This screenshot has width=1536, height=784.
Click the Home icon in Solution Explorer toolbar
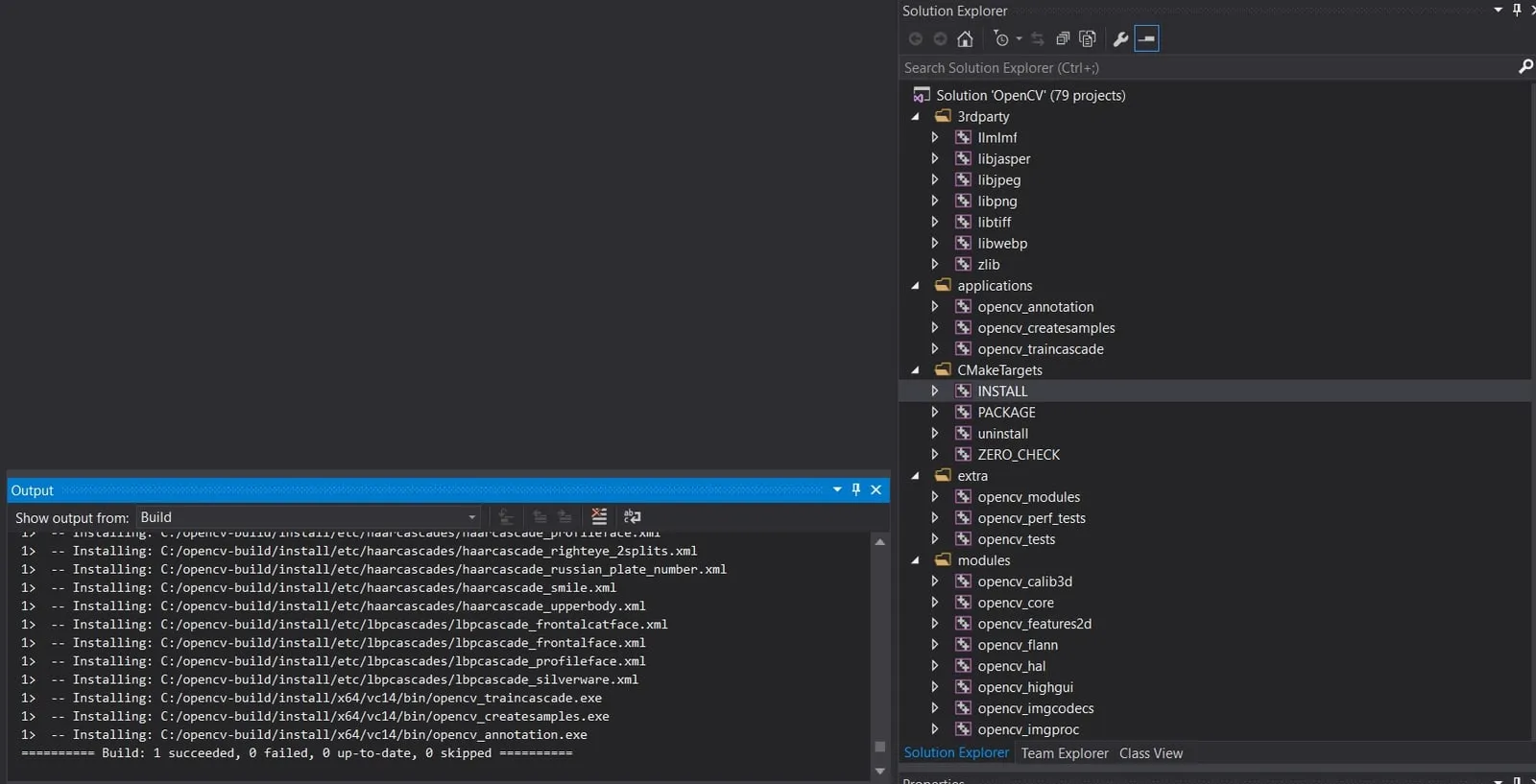point(965,38)
